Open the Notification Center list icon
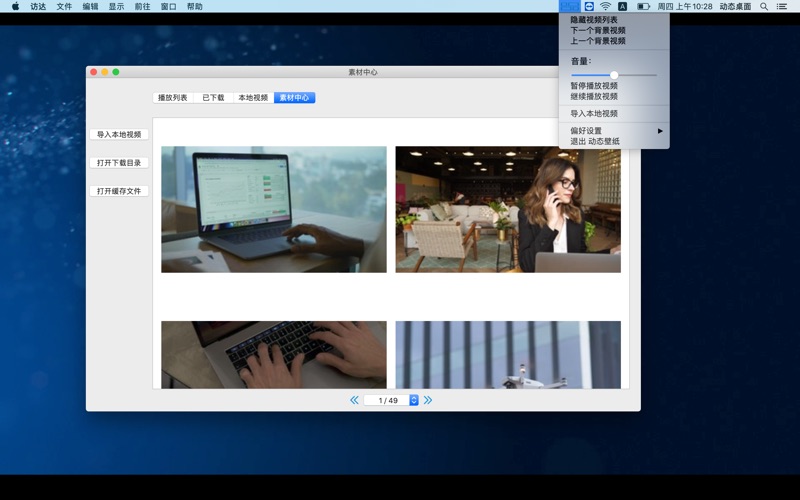 click(782, 6)
